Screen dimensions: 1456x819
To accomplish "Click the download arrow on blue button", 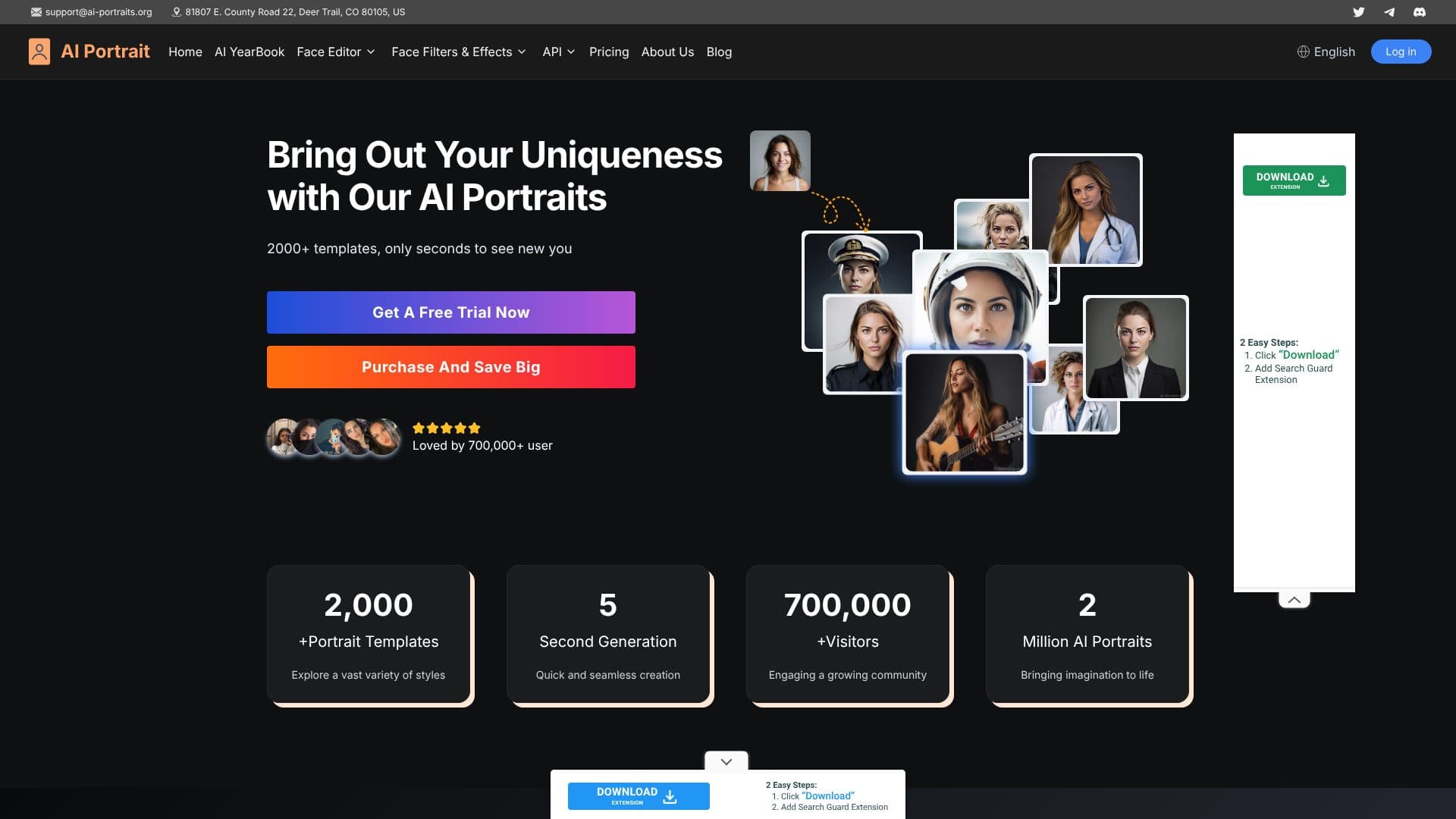I will 670,797.
